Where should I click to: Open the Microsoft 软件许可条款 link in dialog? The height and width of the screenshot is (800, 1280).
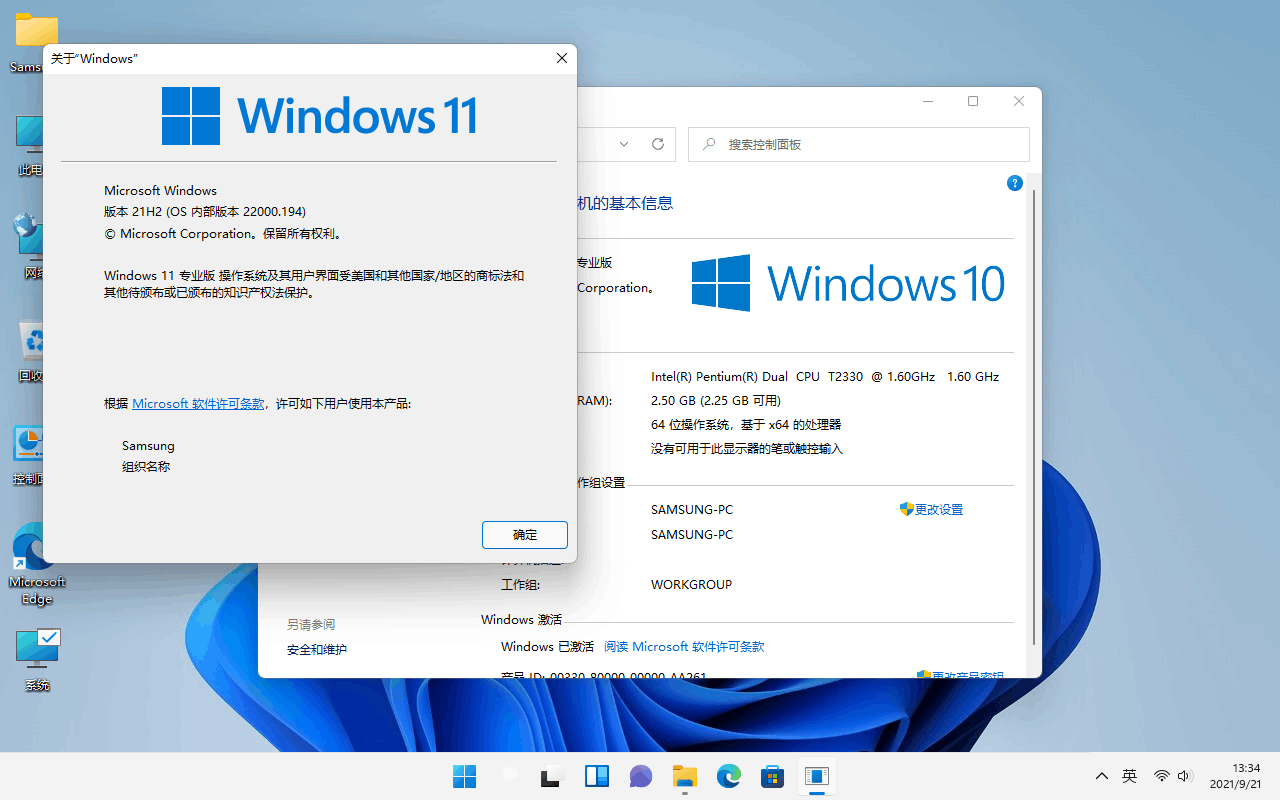coord(198,404)
